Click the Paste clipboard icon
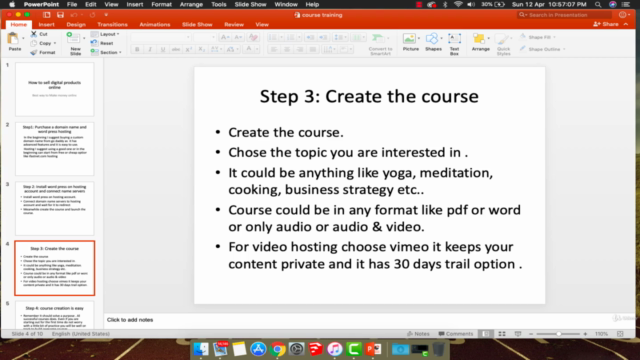Viewport: 640px width, 360px height. pyautogui.click(x=13, y=39)
